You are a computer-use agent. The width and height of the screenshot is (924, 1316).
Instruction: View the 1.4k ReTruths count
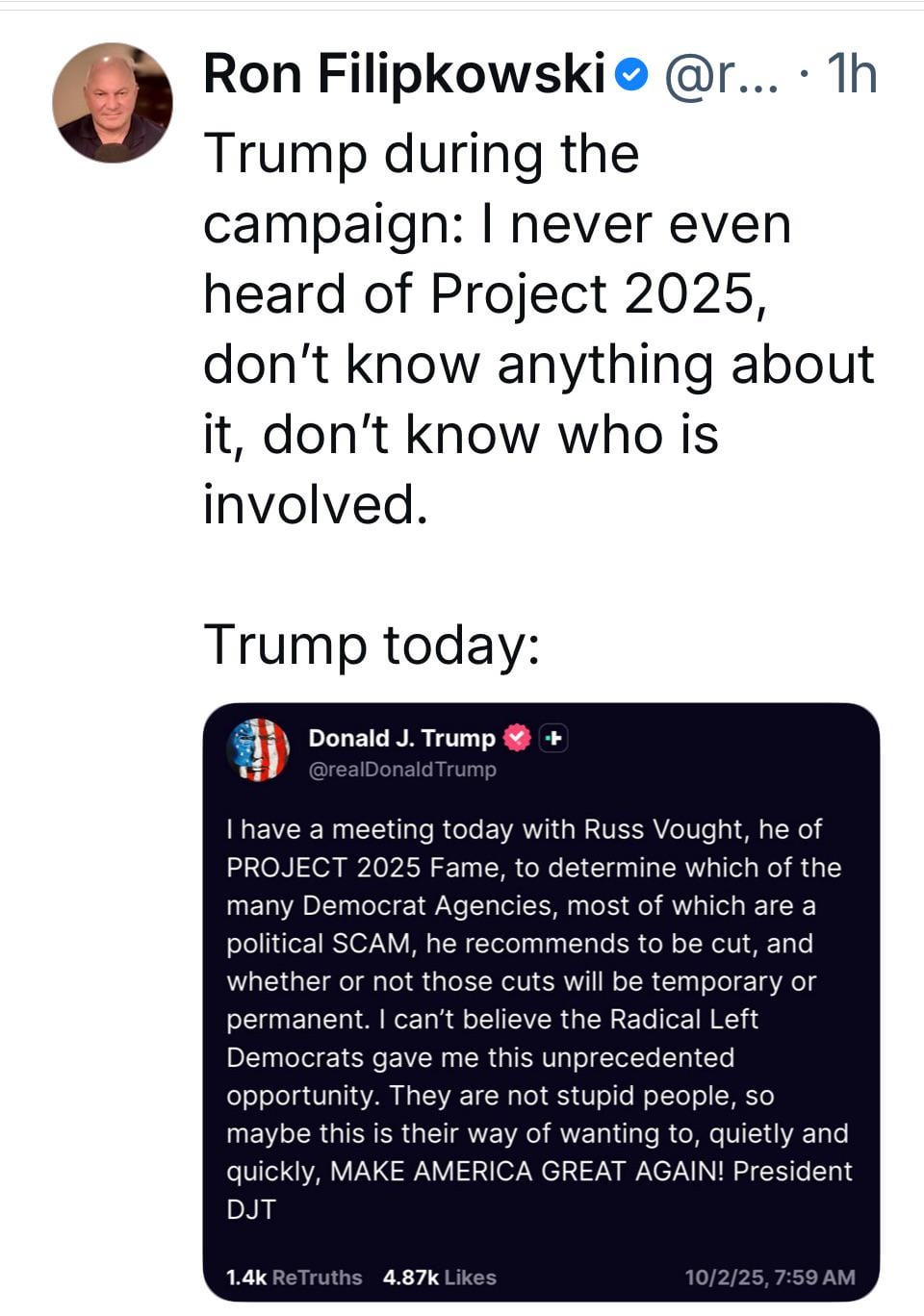[x=294, y=1278]
